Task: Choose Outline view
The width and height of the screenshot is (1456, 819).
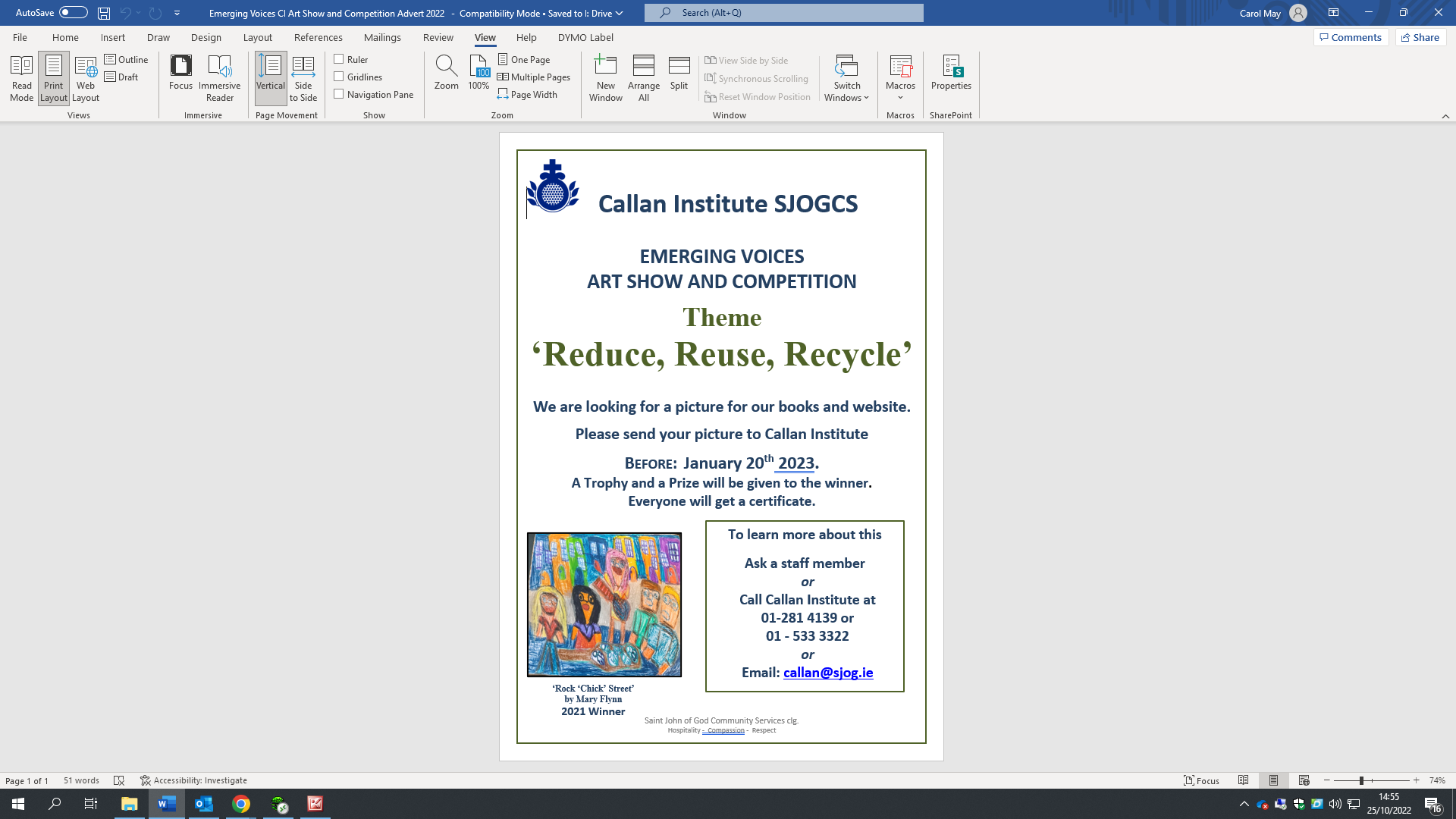Action: click(x=127, y=59)
